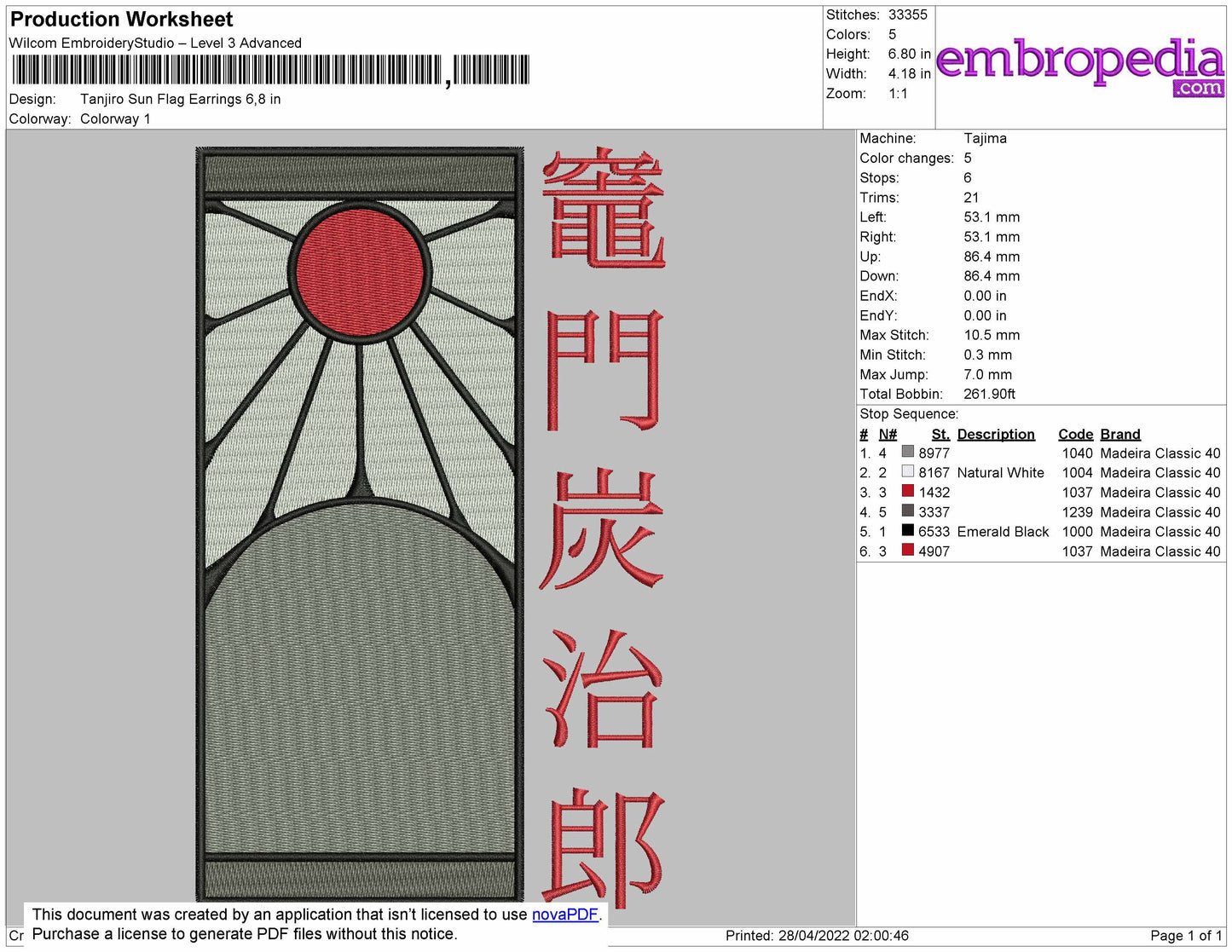Click Stops value 6
The image size is (1232, 952).
(968, 177)
